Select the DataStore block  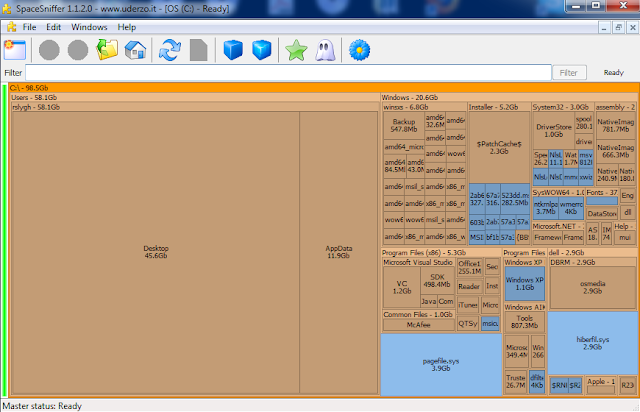(x=602, y=214)
